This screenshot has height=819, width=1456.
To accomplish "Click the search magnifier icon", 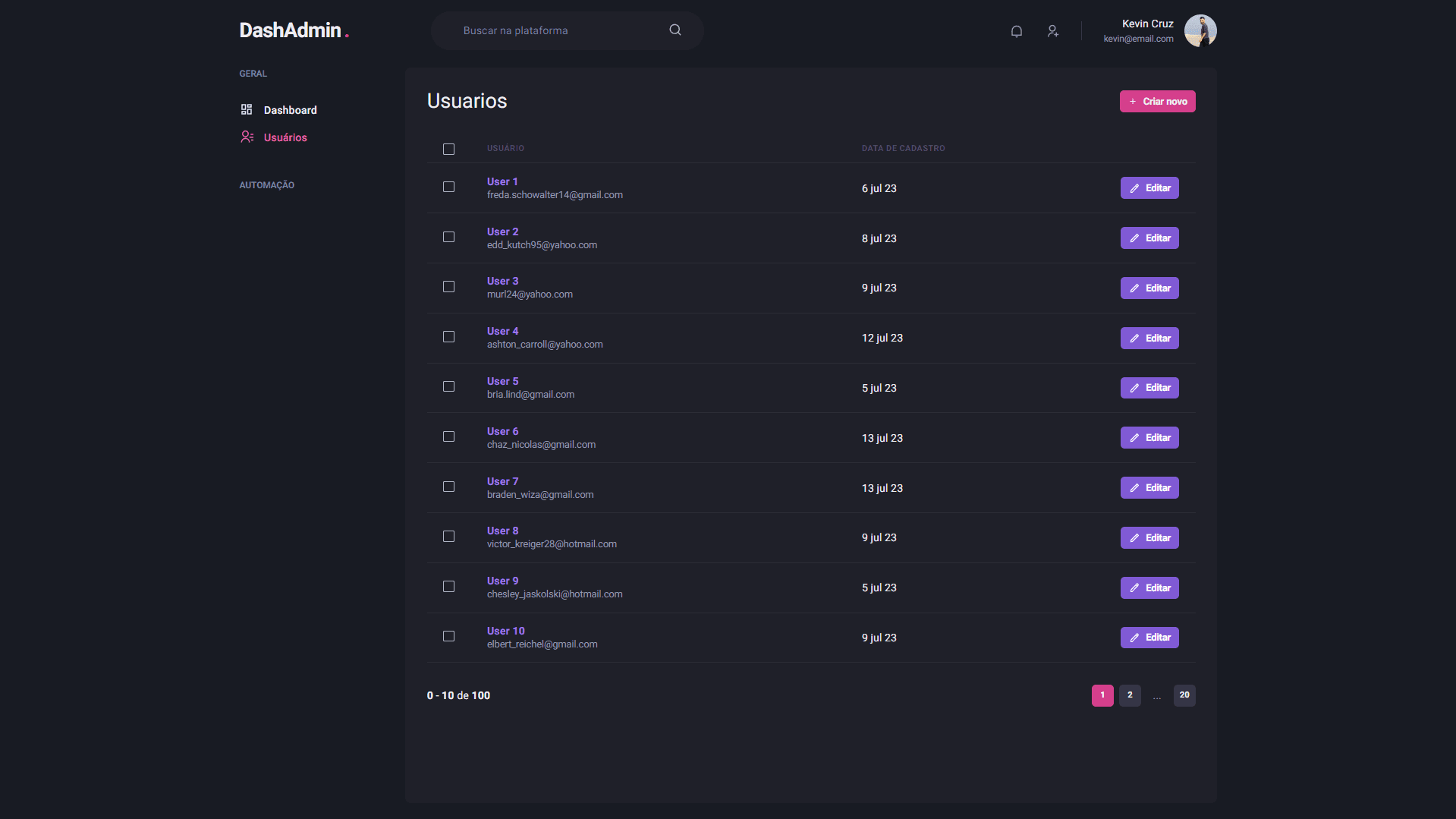I will (675, 30).
